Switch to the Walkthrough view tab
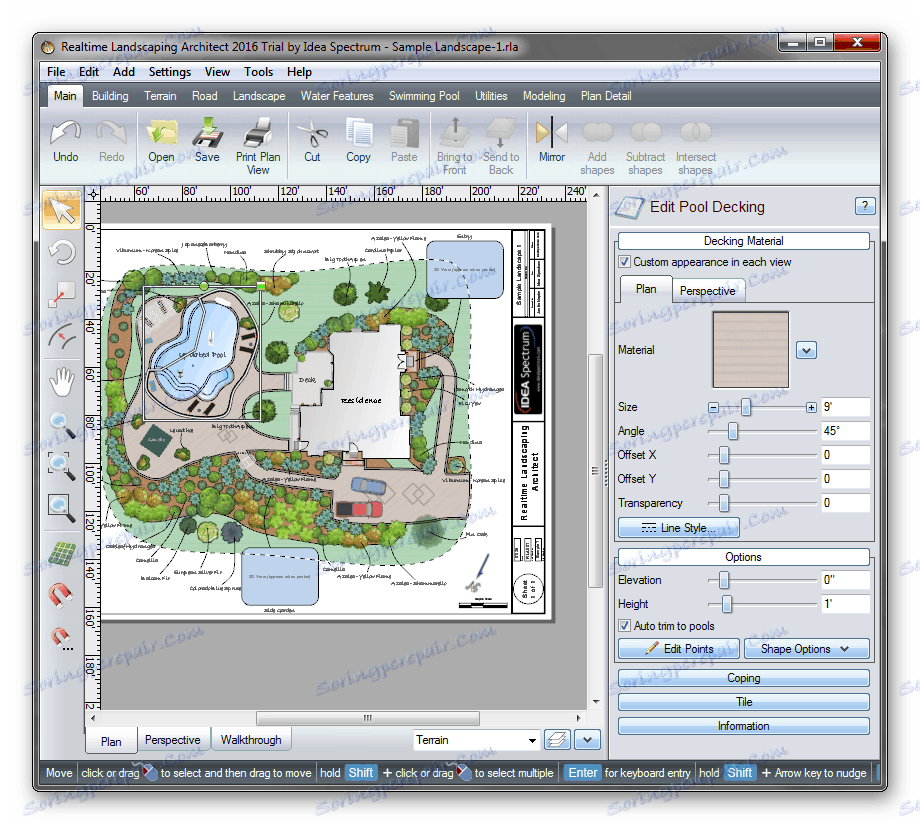The height and width of the screenshot is (824, 920). pos(251,740)
